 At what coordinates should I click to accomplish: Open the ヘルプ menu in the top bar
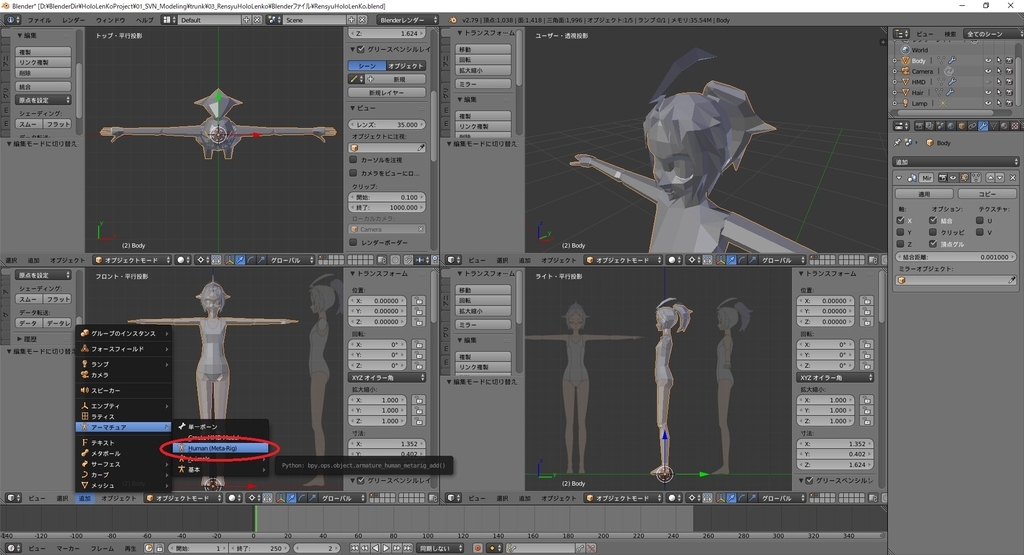pyautogui.click(x=144, y=20)
